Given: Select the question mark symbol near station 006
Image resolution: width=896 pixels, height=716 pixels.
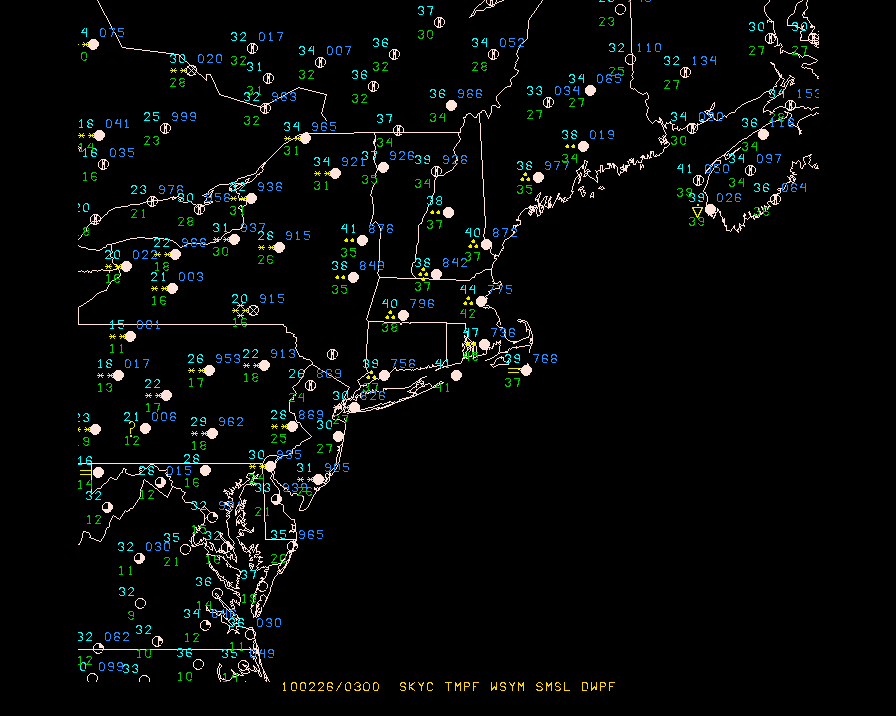Looking at the screenshot, I should (132, 428).
